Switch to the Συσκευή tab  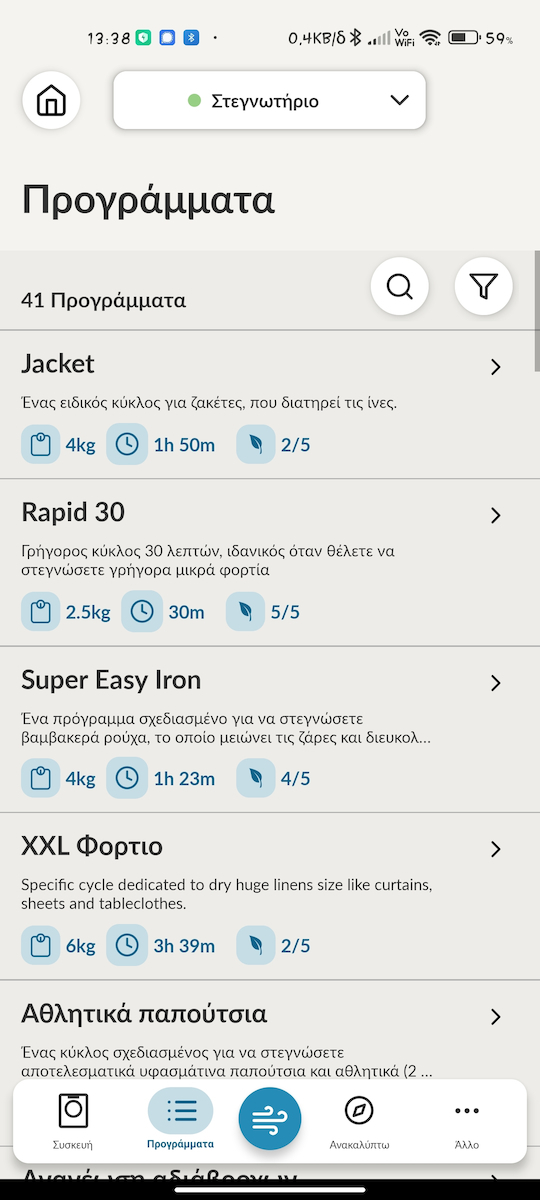(x=73, y=1122)
